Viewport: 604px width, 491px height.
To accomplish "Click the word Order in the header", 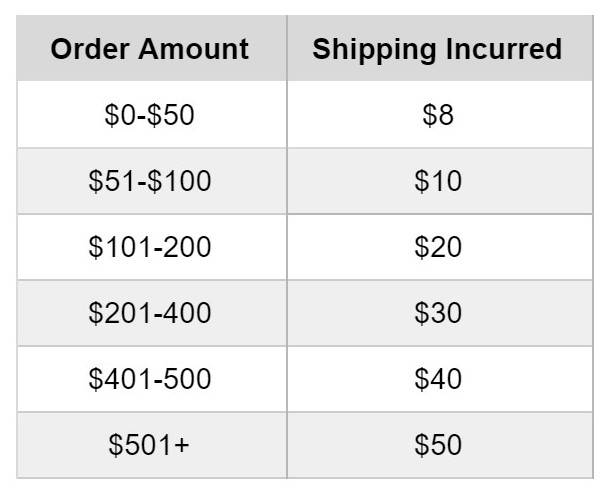I will point(90,49).
